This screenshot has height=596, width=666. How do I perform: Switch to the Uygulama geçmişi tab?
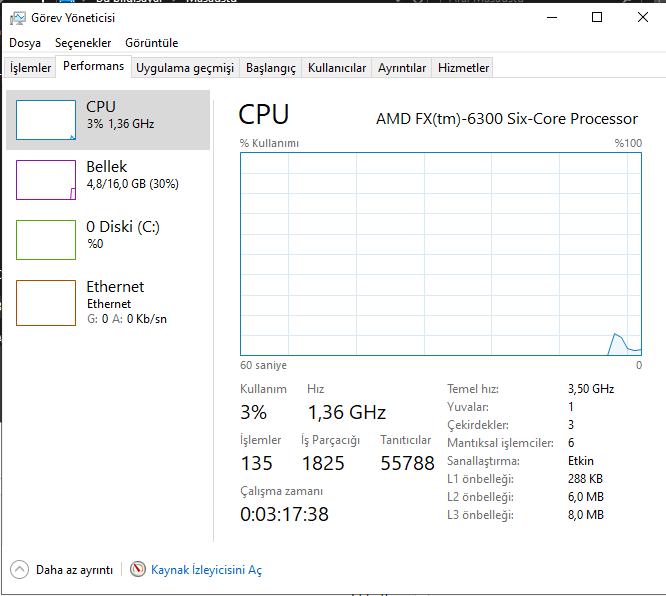click(185, 68)
